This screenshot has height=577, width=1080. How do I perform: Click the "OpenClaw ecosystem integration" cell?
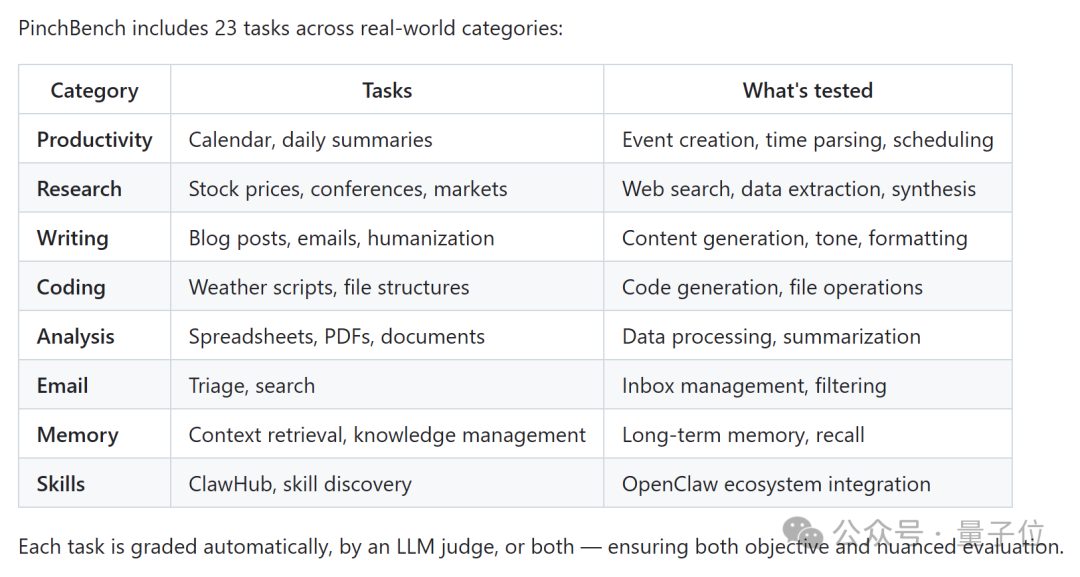tap(776, 484)
